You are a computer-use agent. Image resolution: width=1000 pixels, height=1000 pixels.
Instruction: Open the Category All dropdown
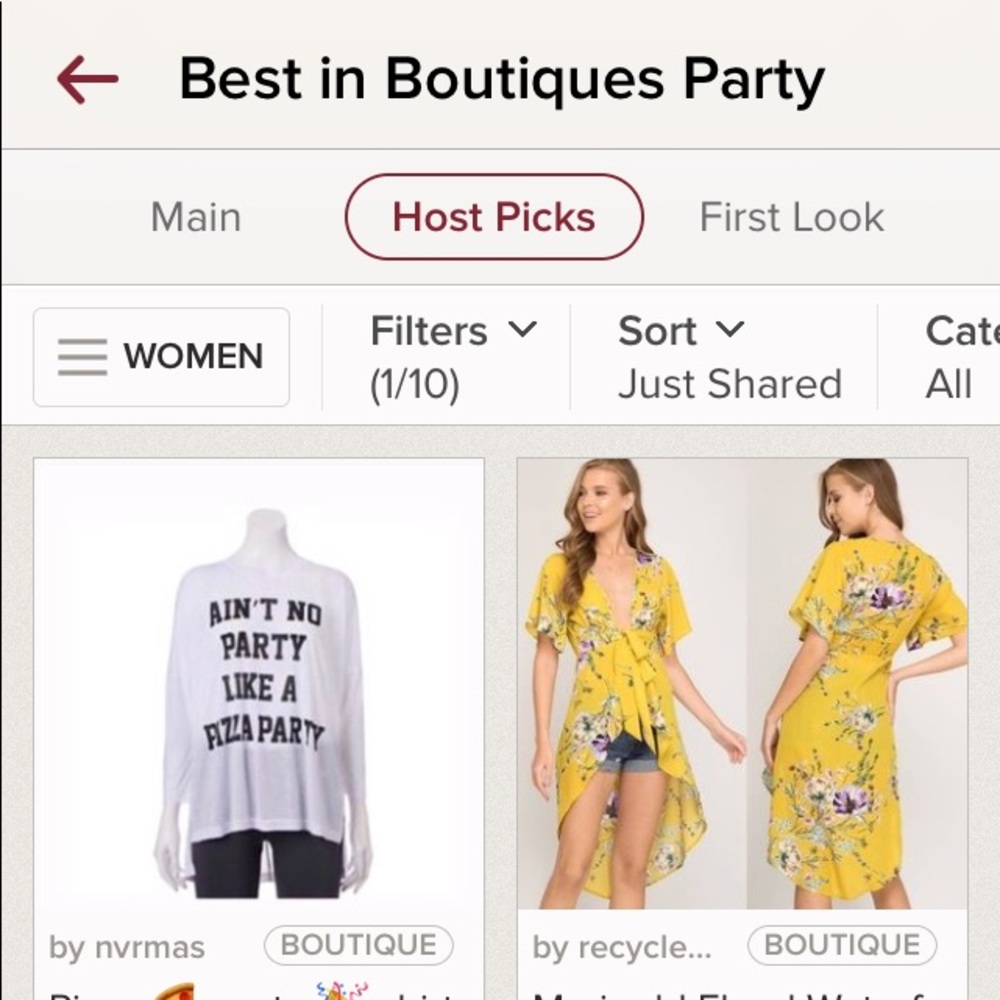[962, 357]
